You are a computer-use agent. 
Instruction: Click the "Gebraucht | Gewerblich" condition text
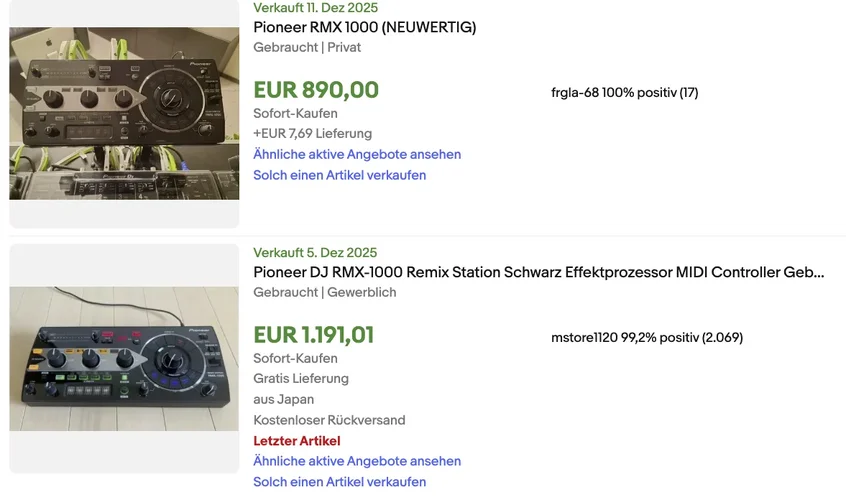[324, 292]
